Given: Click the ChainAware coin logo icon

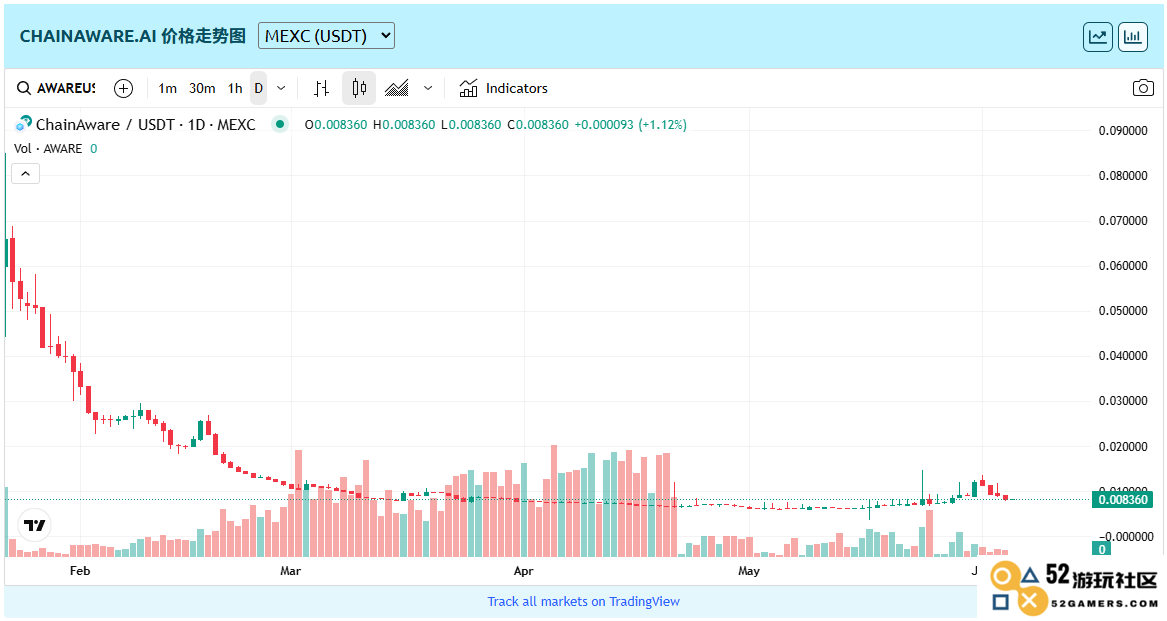Looking at the screenshot, I should pos(24,124).
